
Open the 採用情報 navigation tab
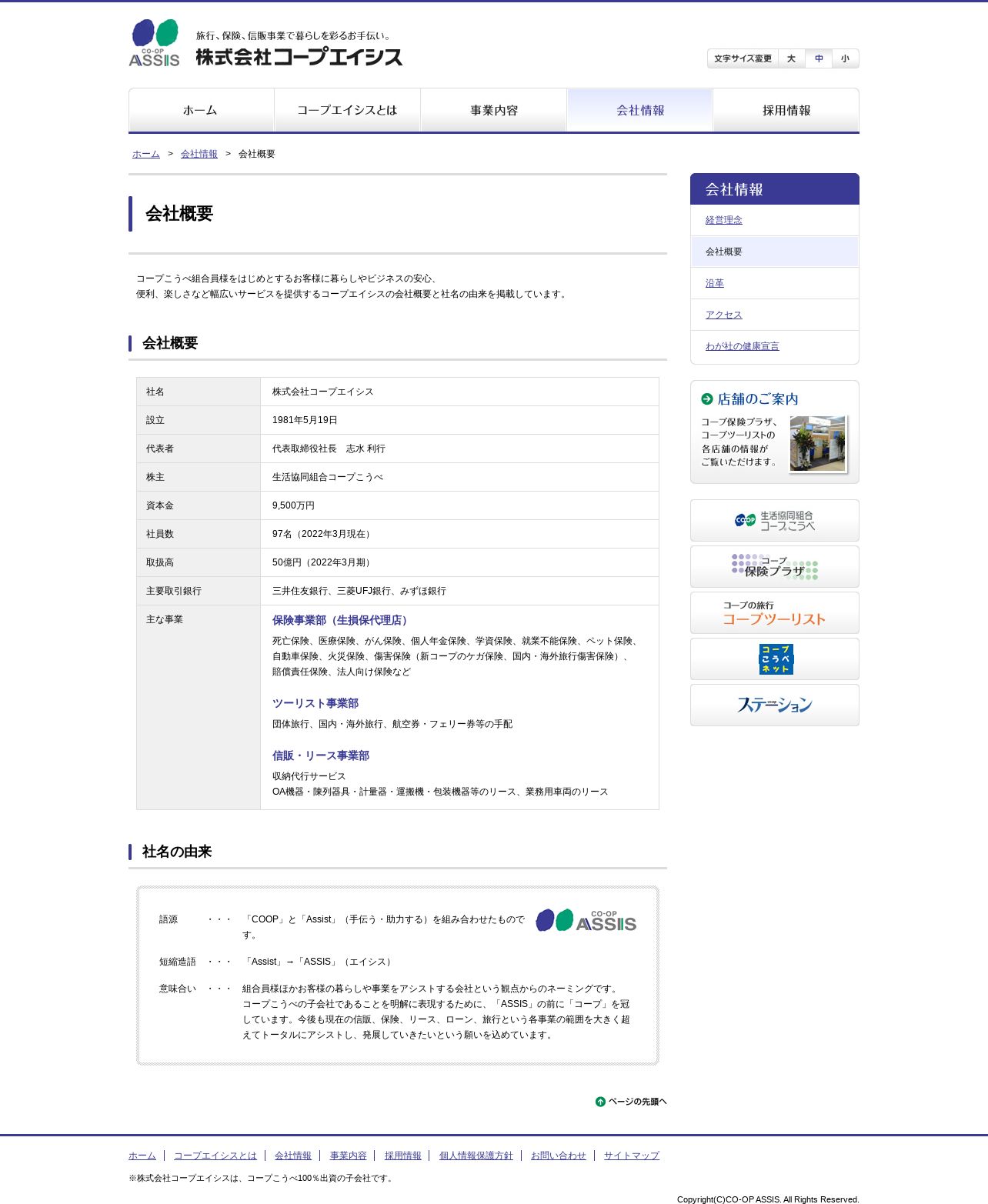pos(786,110)
